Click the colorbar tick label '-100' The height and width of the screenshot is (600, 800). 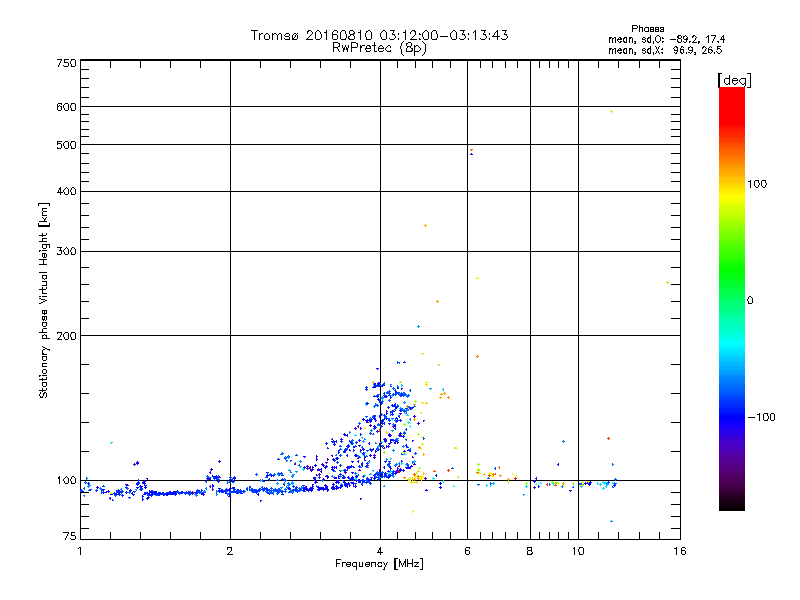coord(761,417)
